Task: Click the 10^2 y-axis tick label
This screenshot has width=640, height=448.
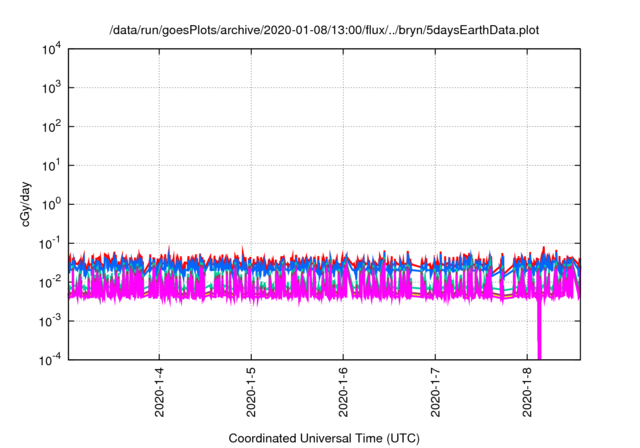Action: pyautogui.click(x=52, y=127)
